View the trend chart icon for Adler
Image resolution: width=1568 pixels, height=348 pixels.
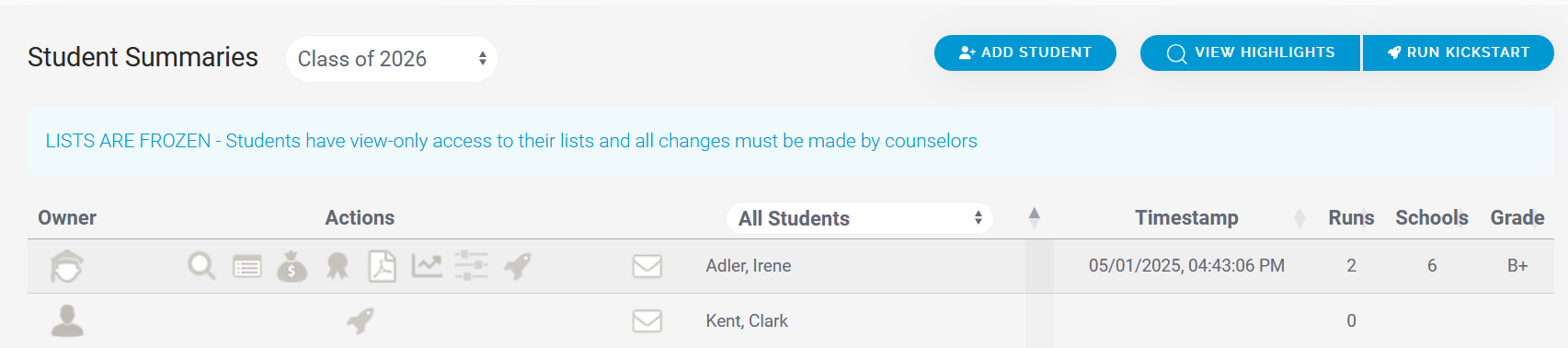point(427,266)
